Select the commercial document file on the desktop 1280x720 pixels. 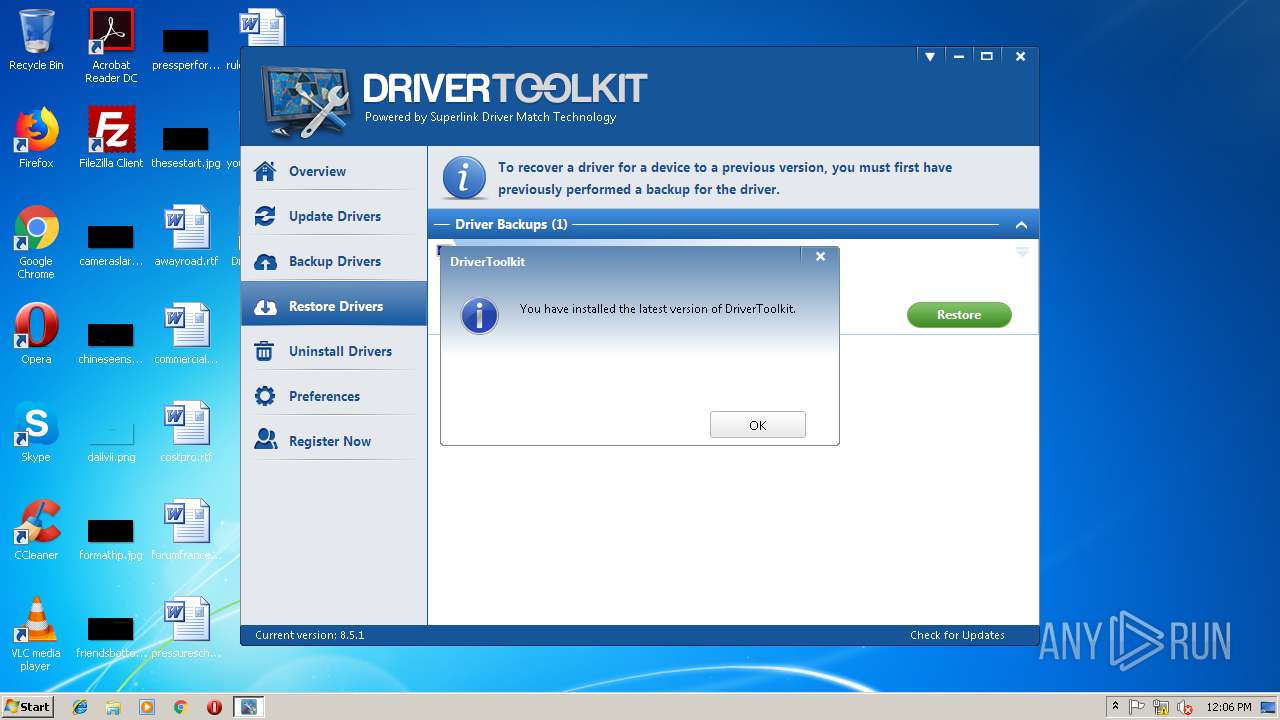point(186,334)
